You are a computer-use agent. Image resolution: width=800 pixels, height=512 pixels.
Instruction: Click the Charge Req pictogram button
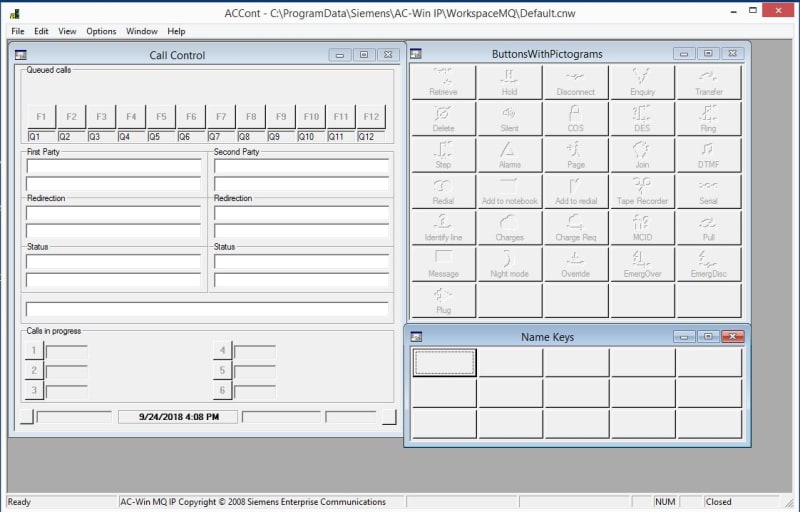click(576, 227)
